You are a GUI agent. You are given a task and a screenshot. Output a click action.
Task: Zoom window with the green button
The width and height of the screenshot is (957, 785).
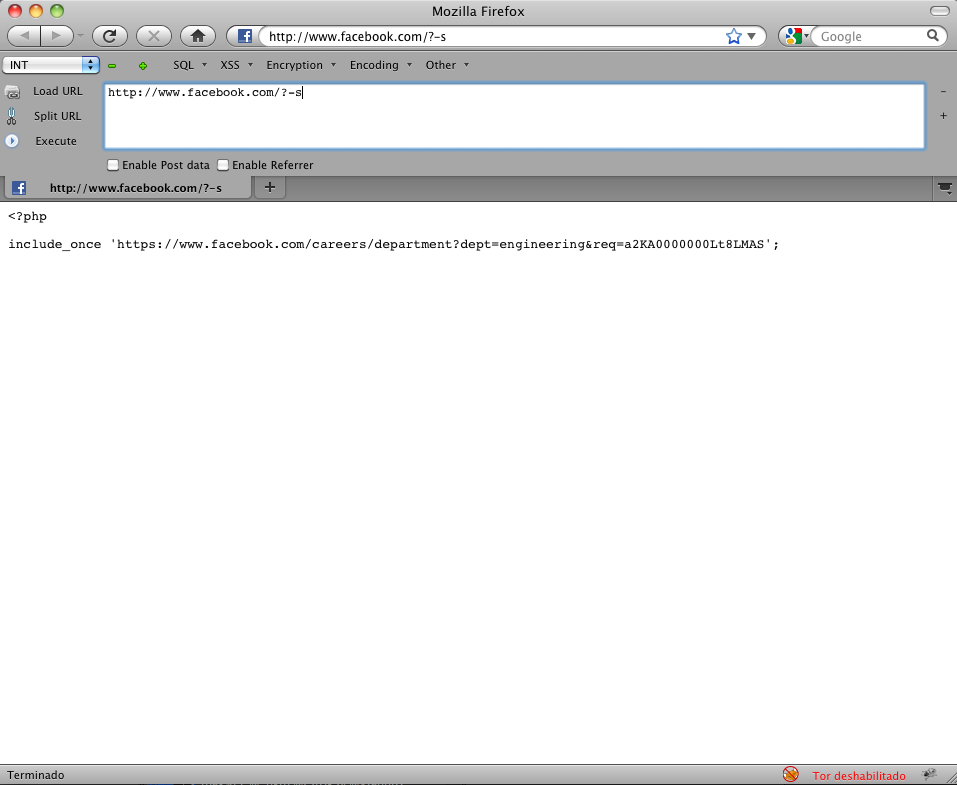click(57, 11)
